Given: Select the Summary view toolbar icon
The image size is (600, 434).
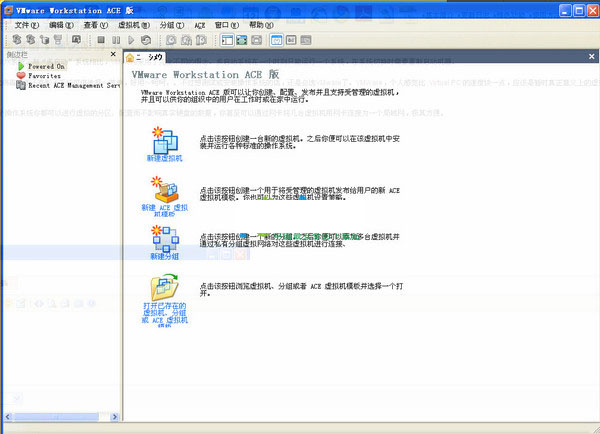Looking at the screenshot, I should [x=277, y=40].
